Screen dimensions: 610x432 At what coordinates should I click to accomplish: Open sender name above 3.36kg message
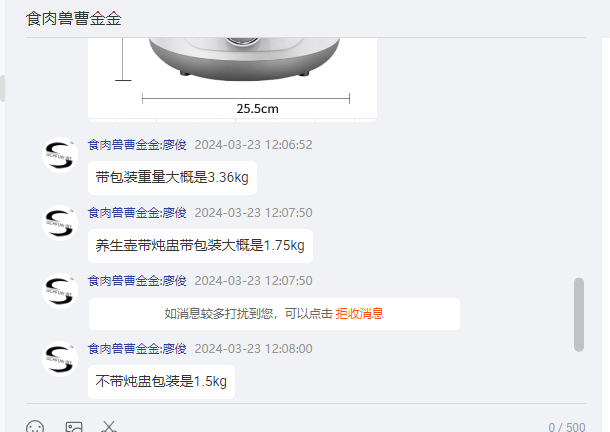137,145
